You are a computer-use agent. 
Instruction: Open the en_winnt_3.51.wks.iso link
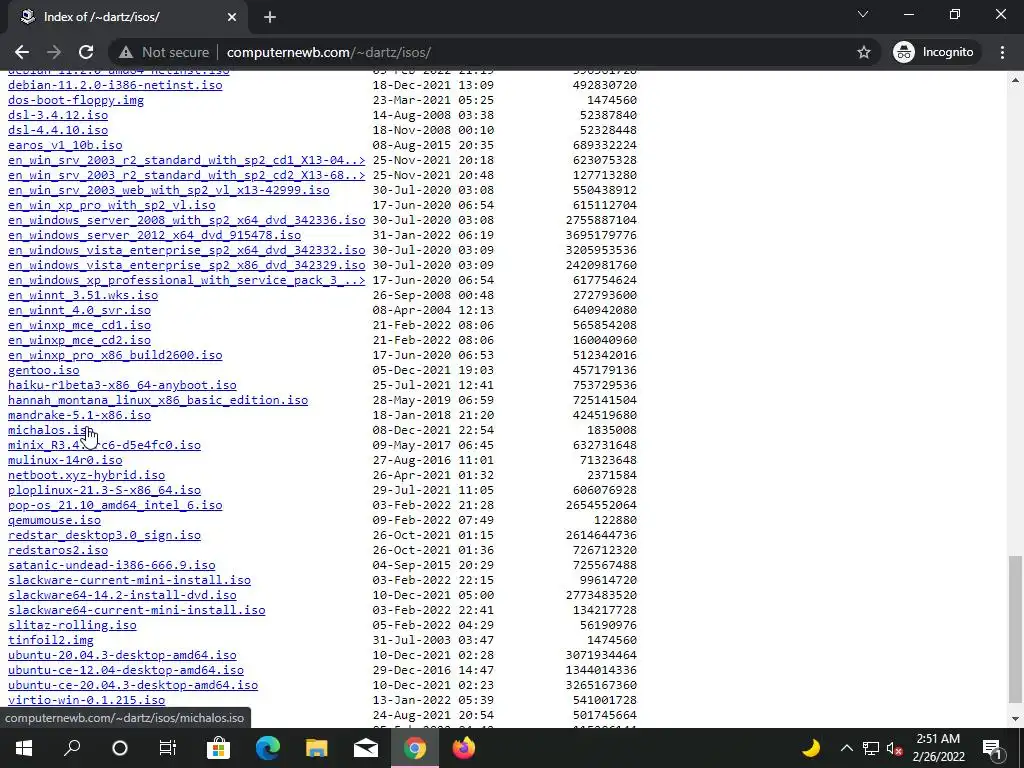tap(83, 295)
